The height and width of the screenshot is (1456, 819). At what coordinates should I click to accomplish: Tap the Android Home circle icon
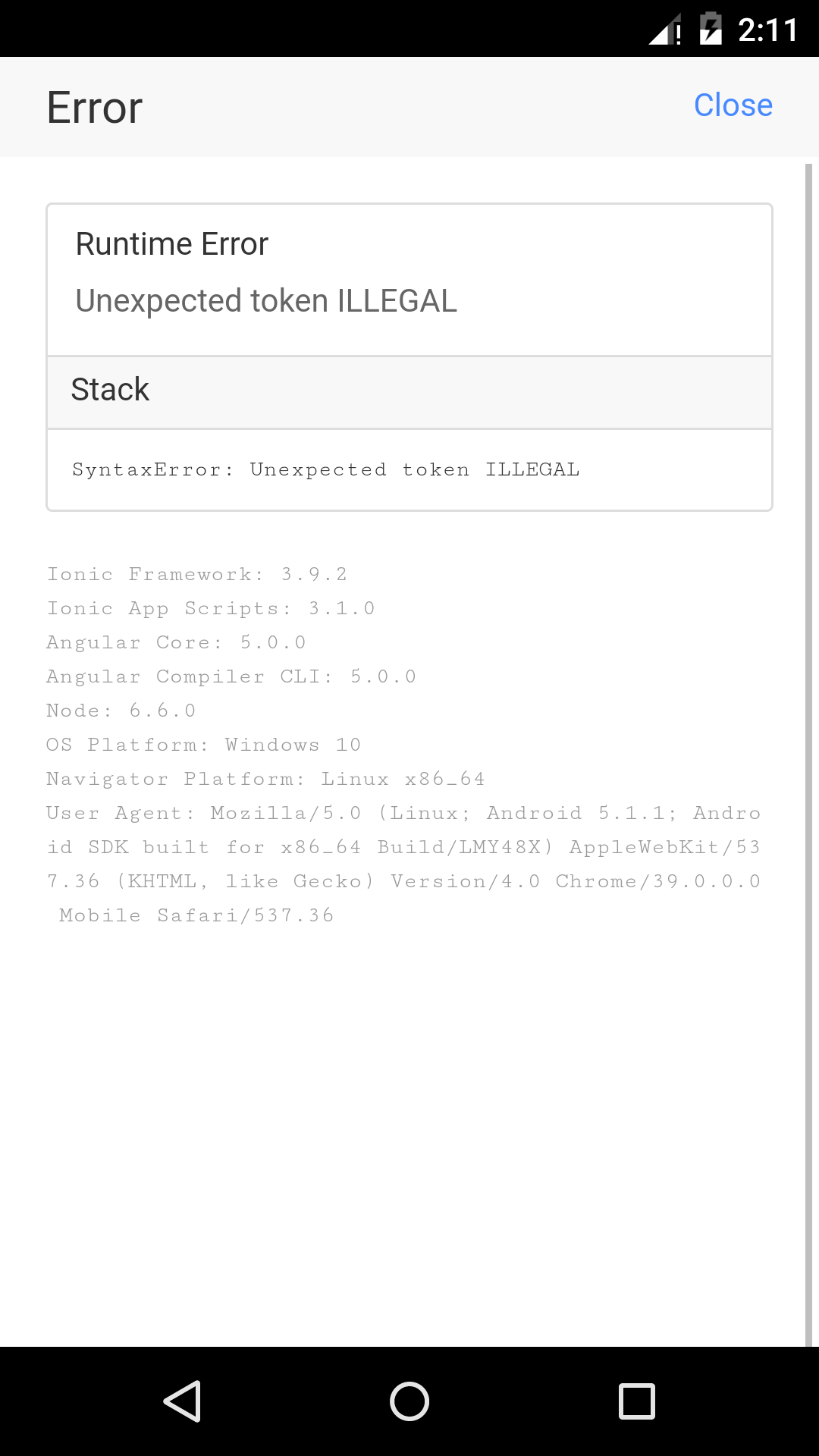pyautogui.click(x=409, y=1401)
